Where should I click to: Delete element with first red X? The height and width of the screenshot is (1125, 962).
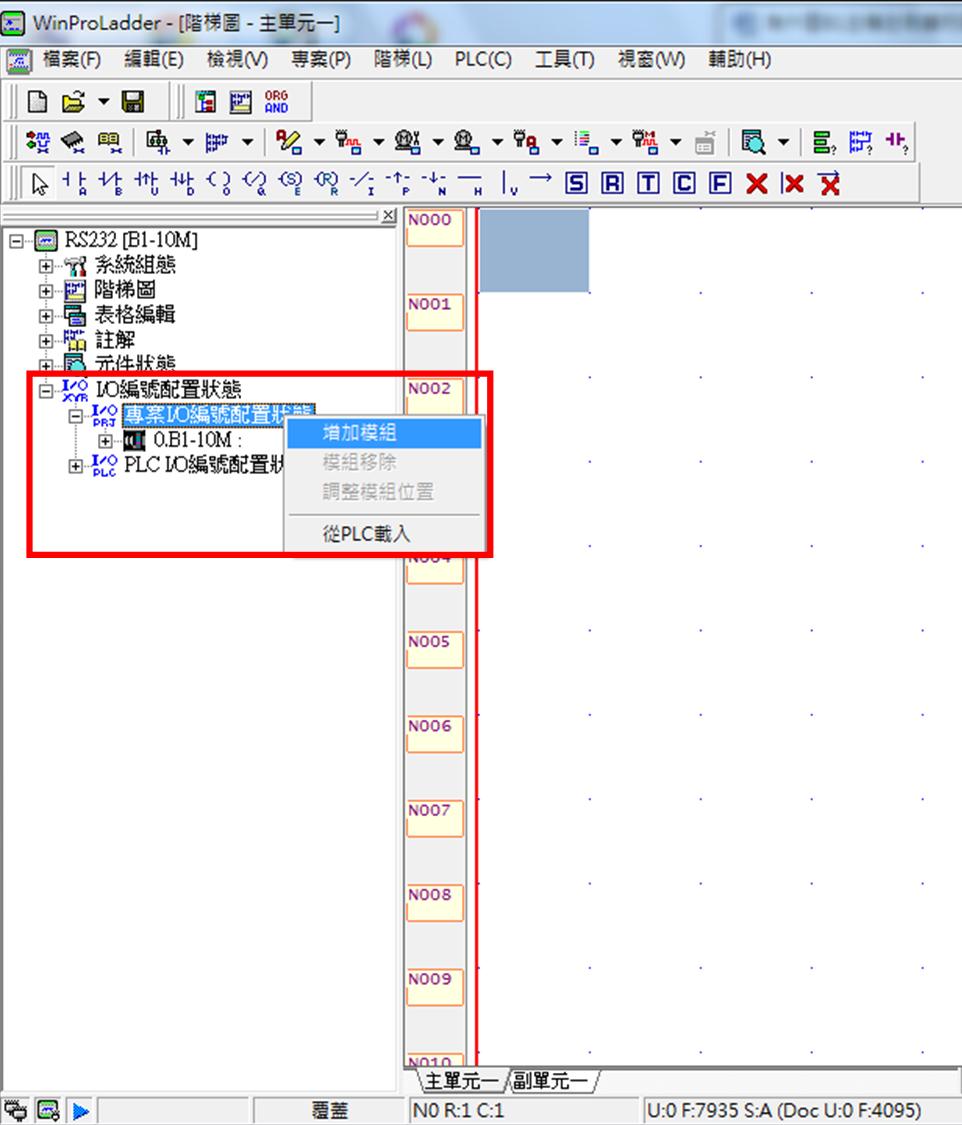click(757, 184)
